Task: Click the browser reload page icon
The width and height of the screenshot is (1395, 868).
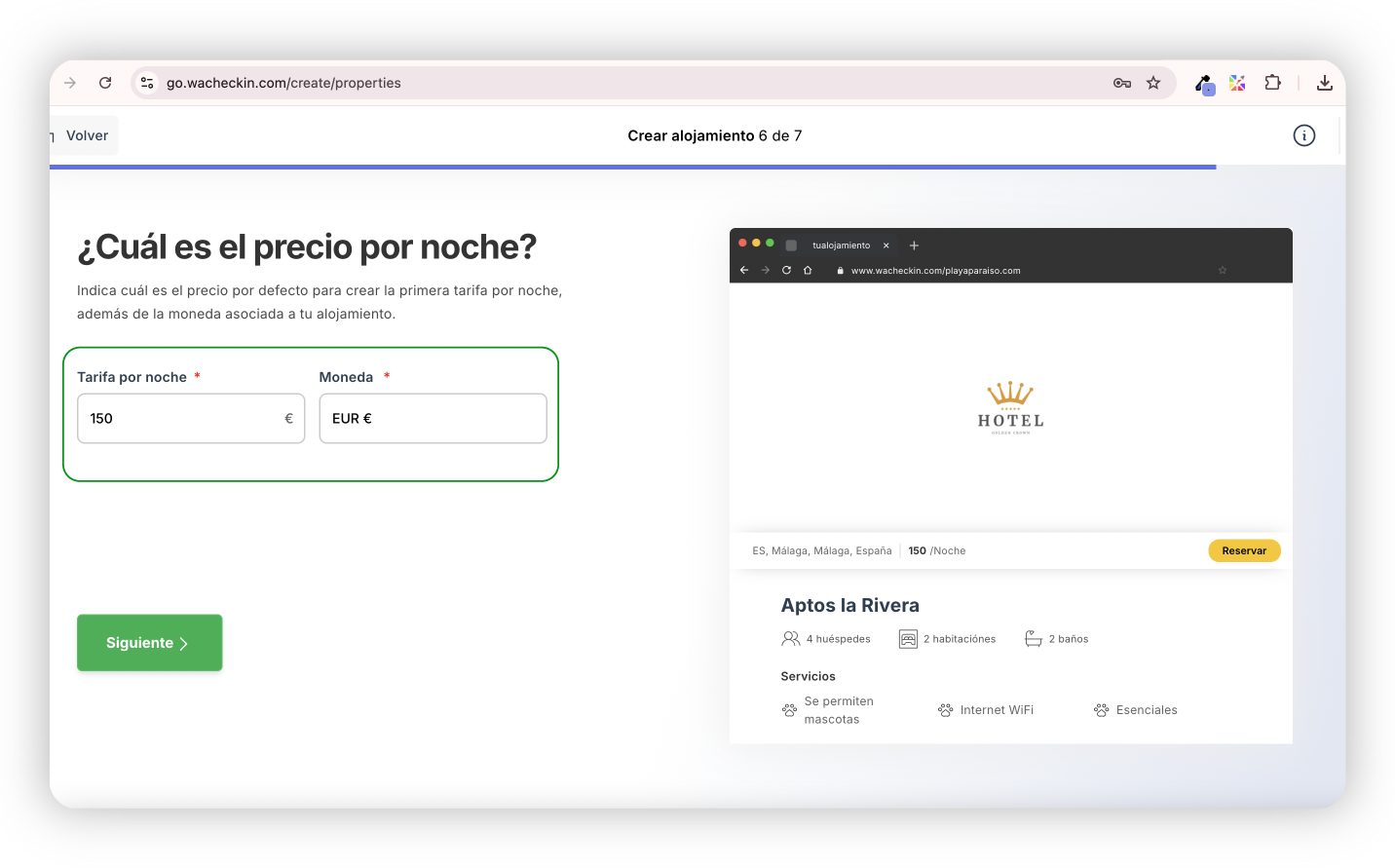Action: tap(105, 83)
